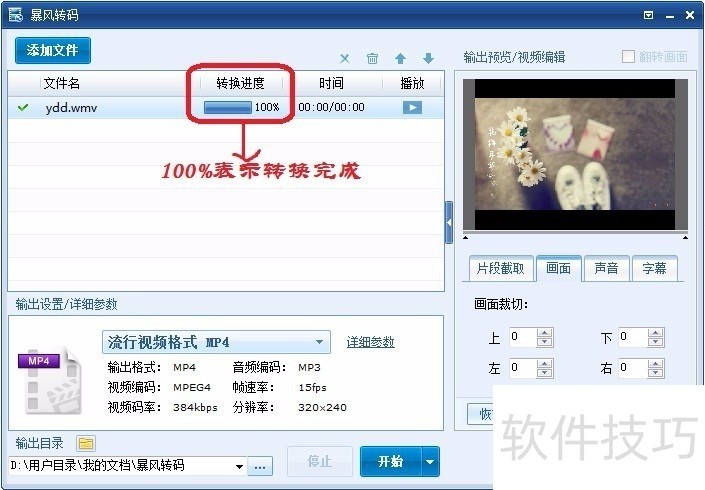Collapse the preview panel with side arrow

coord(449,223)
